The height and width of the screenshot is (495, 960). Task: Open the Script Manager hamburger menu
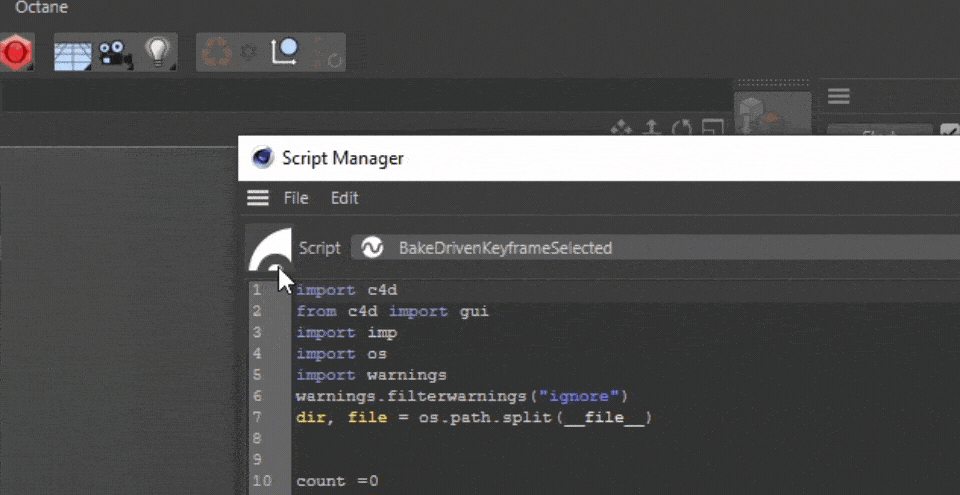coord(258,198)
